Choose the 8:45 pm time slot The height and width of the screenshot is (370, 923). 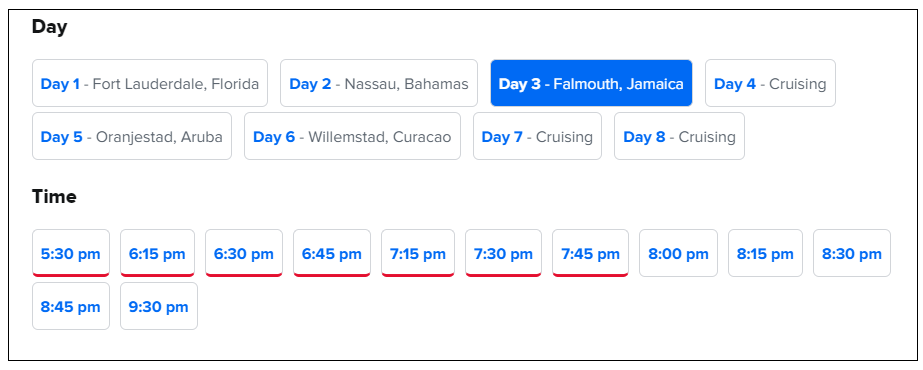(x=71, y=306)
